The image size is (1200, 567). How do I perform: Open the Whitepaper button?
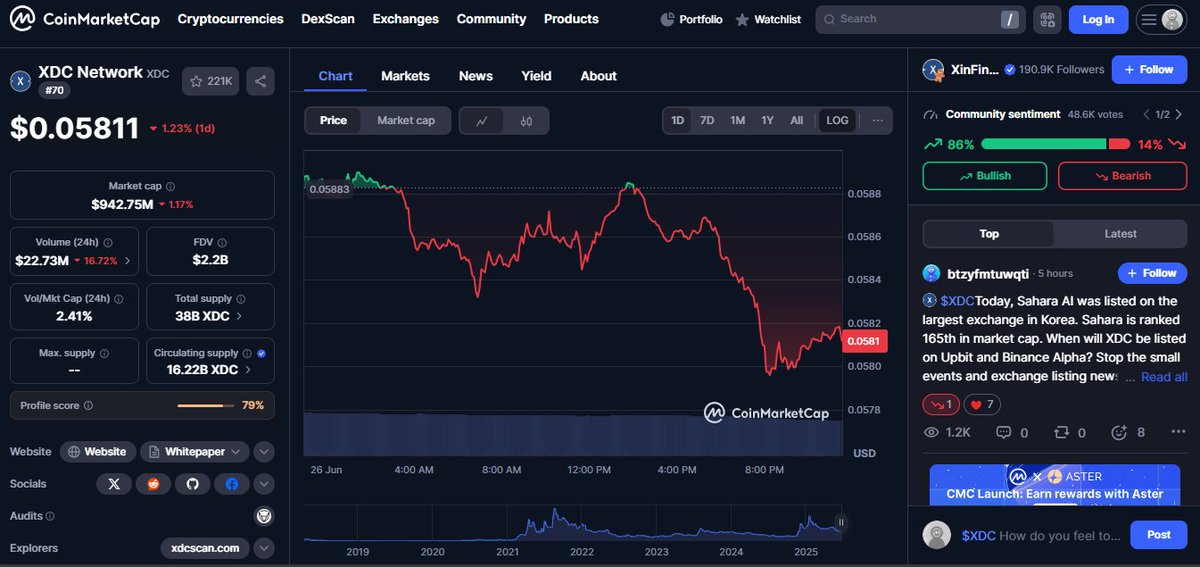(195, 452)
